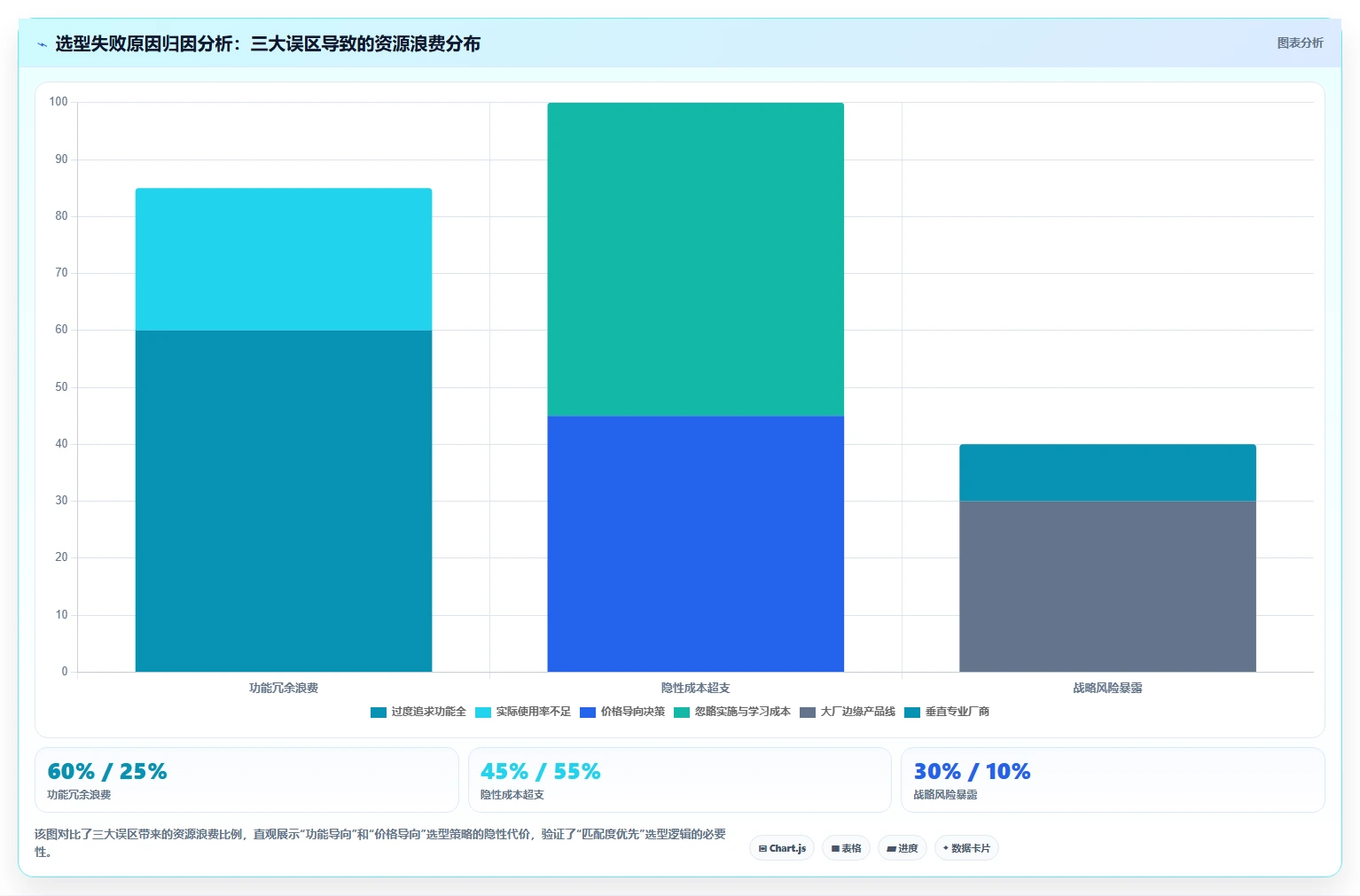The width and height of the screenshot is (1360, 896).
Task: Click 功能冗余浪费 caption in the first data card
Action: pos(79,795)
